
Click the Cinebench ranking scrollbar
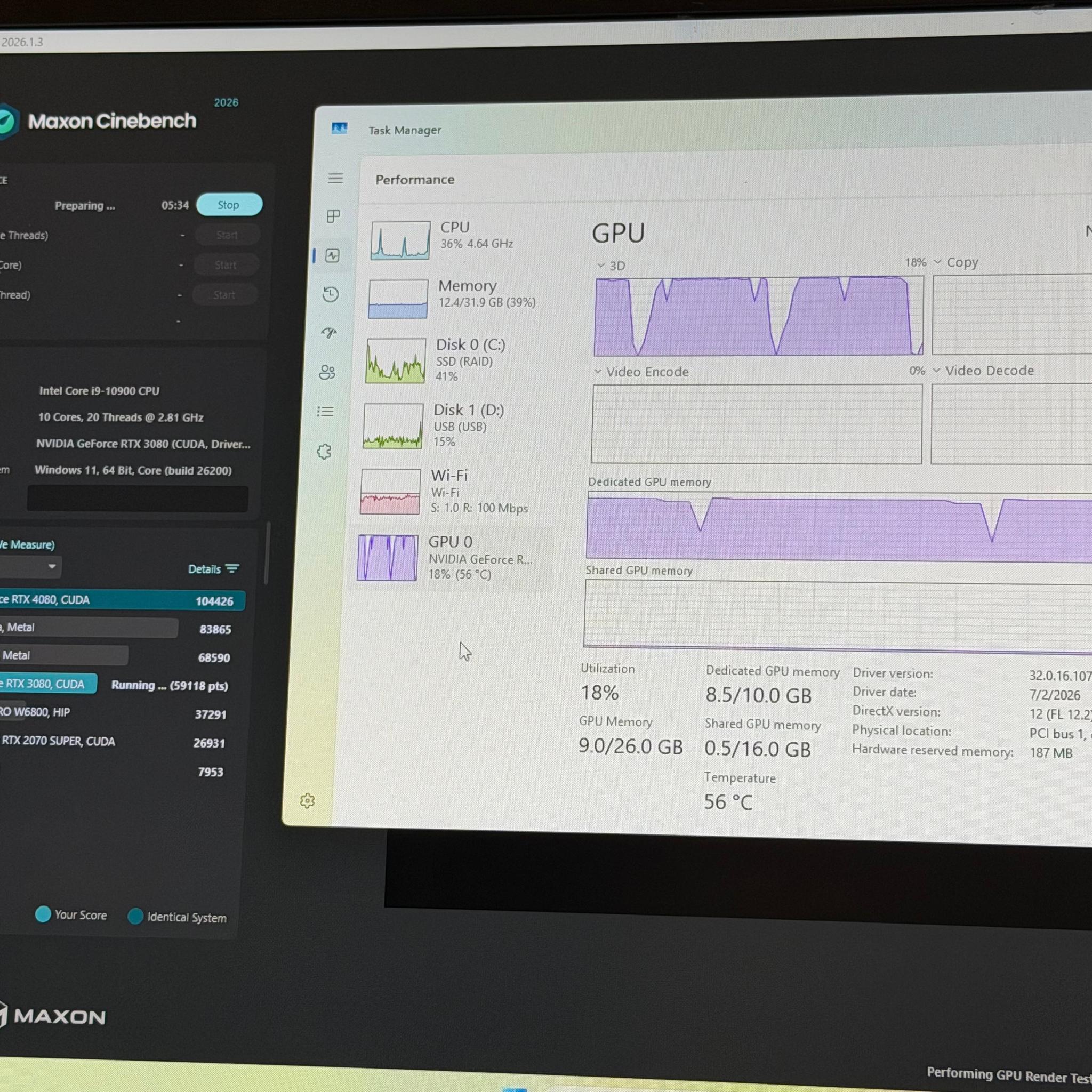click(x=267, y=553)
